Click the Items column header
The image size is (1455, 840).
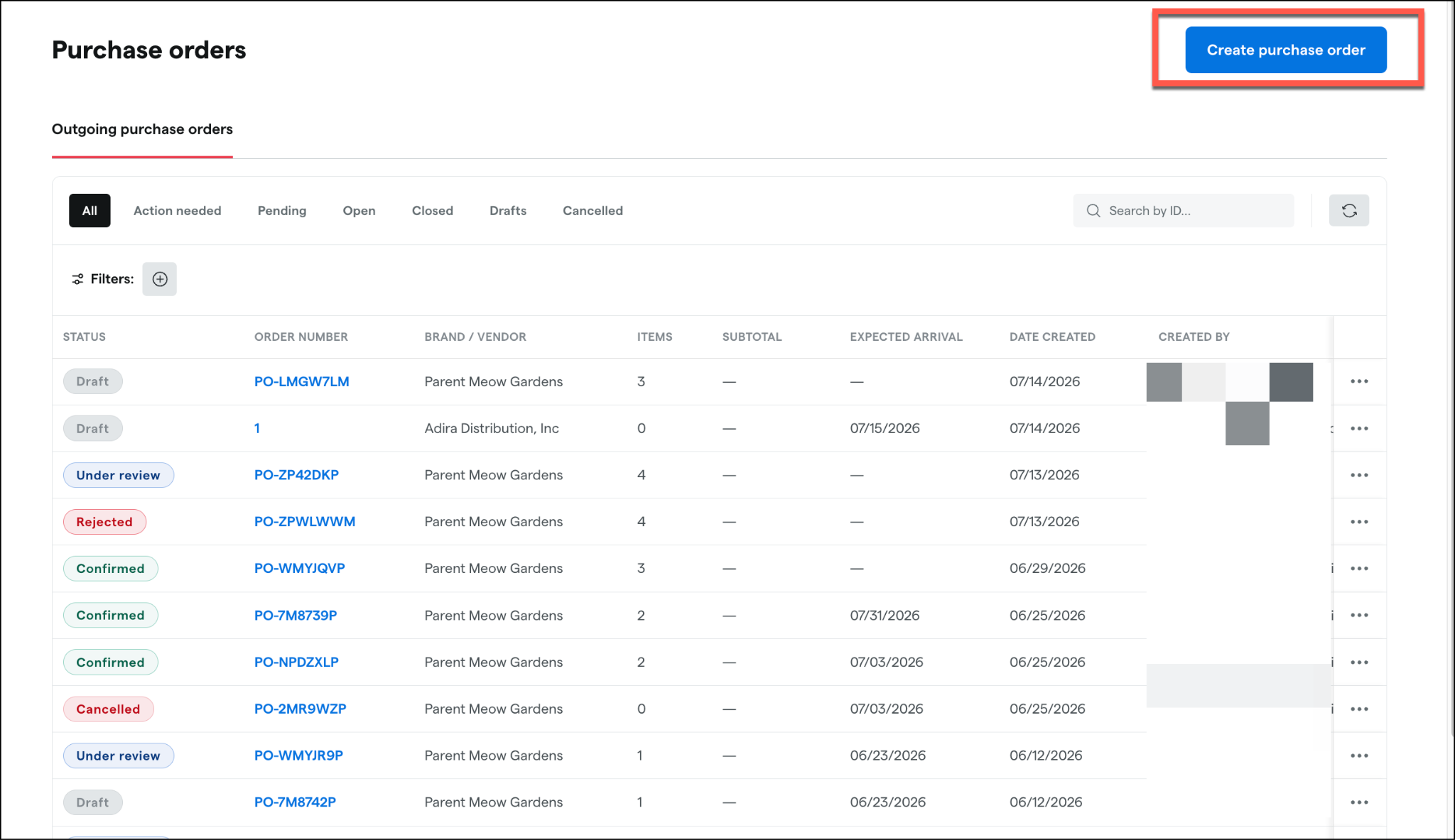pyautogui.click(x=655, y=337)
